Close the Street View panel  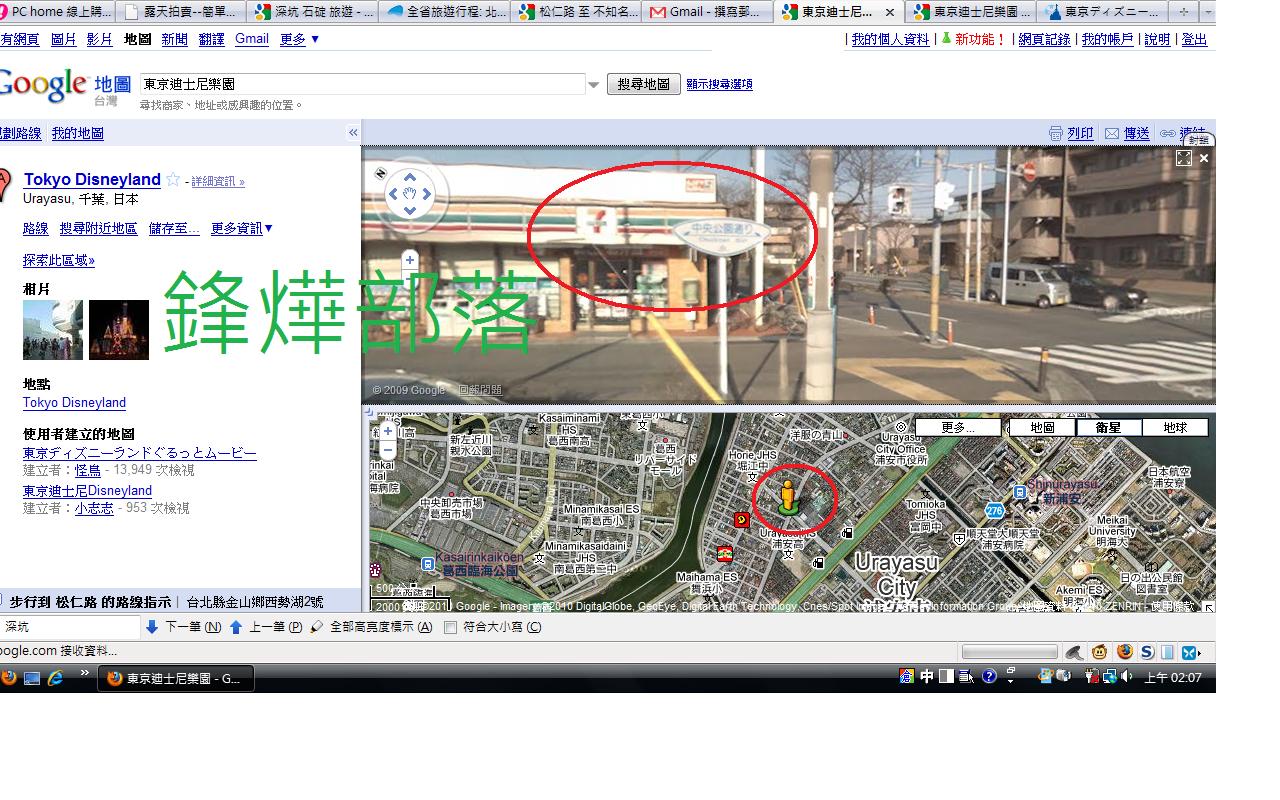[x=1204, y=158]
